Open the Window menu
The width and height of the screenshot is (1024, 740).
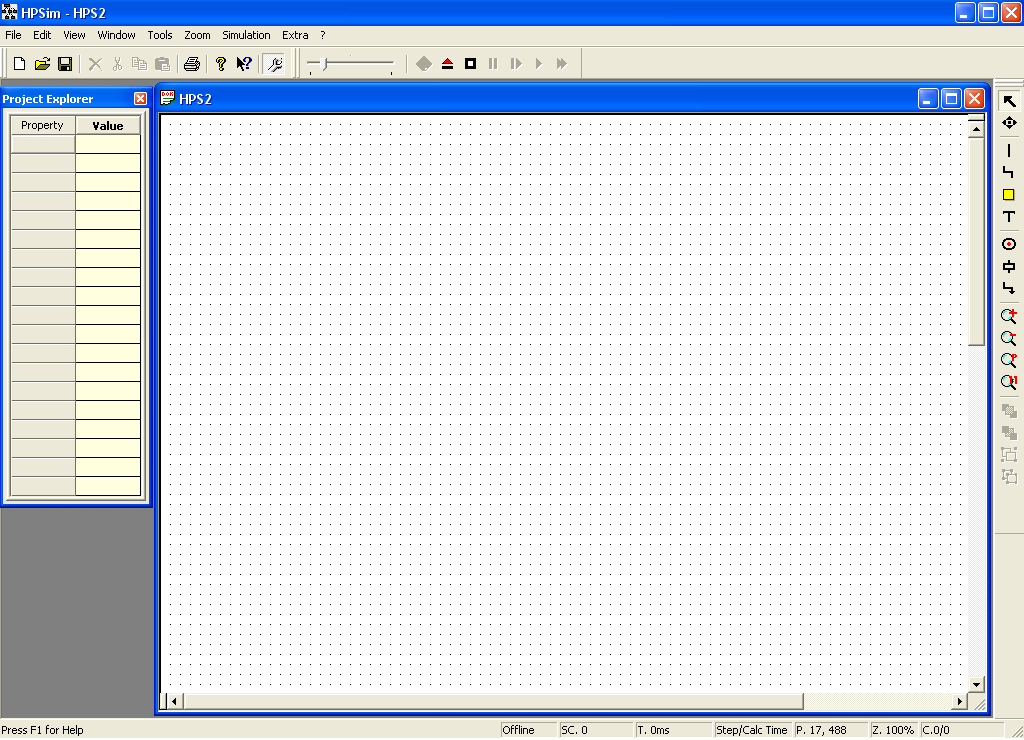pyautogui.click(x=116, y=35)
